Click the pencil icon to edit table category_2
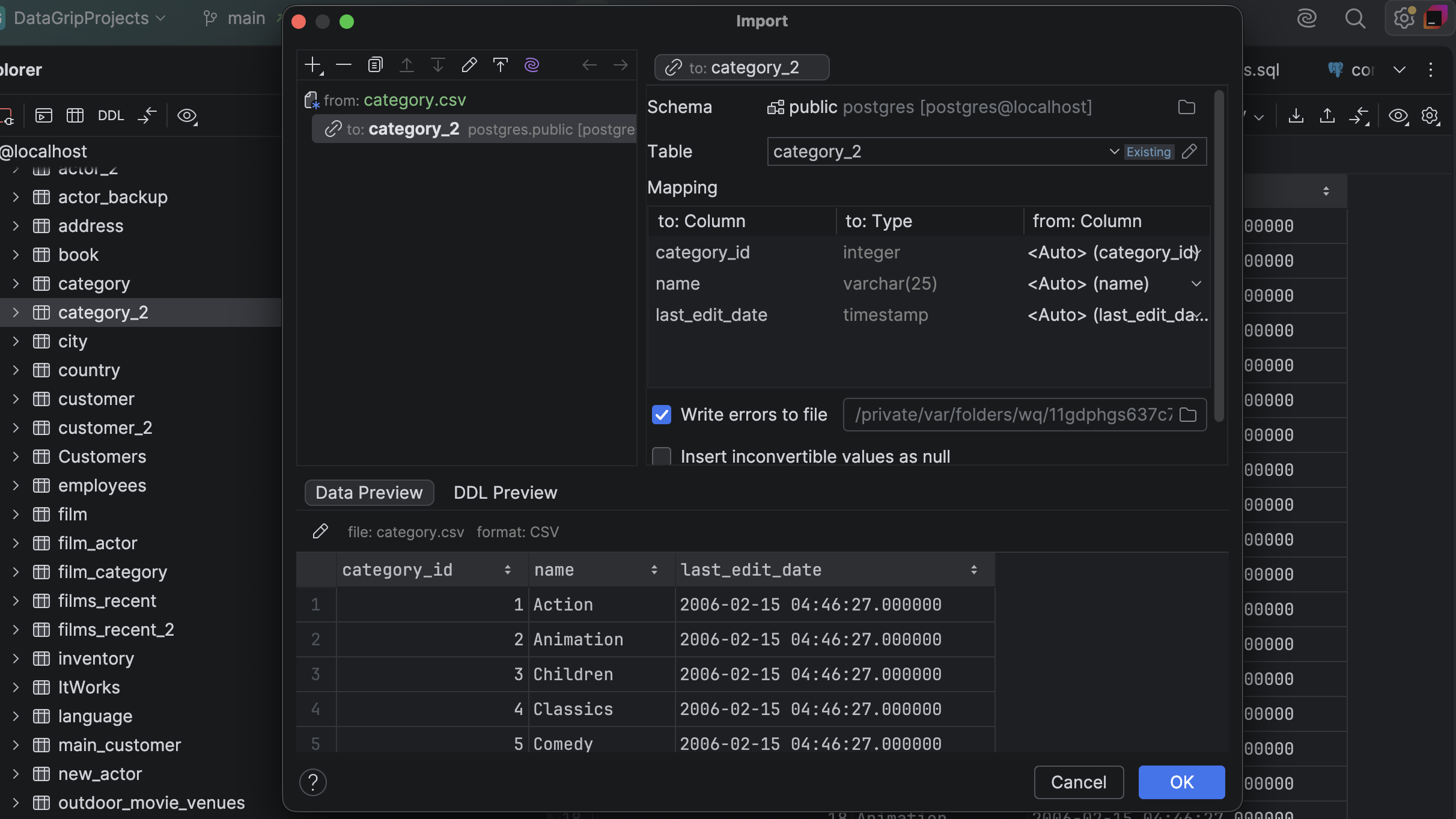The height and width of the screenshot is (819, 1456). coord(1189,151)
